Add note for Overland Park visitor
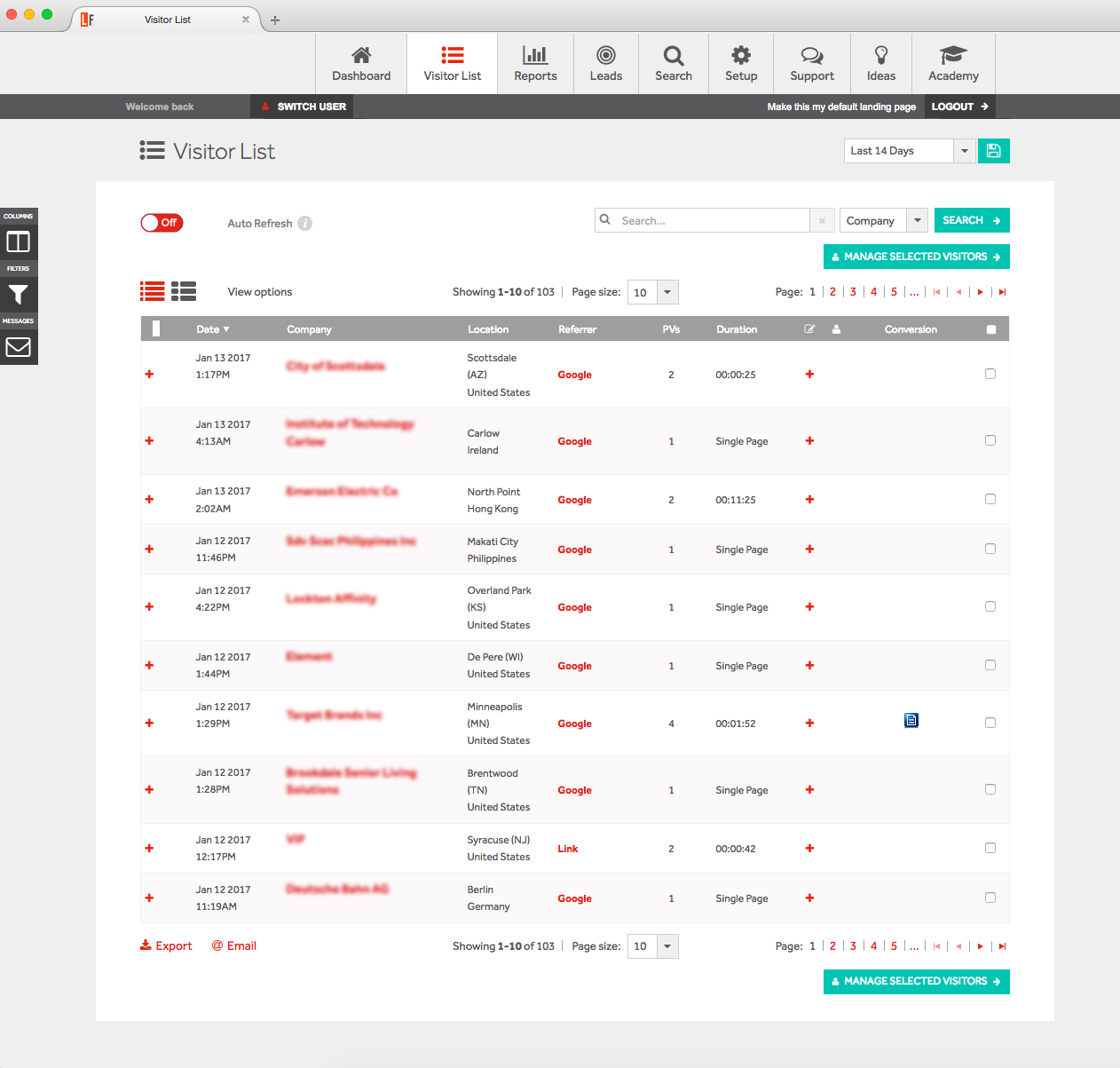 (x=809, y=607)
